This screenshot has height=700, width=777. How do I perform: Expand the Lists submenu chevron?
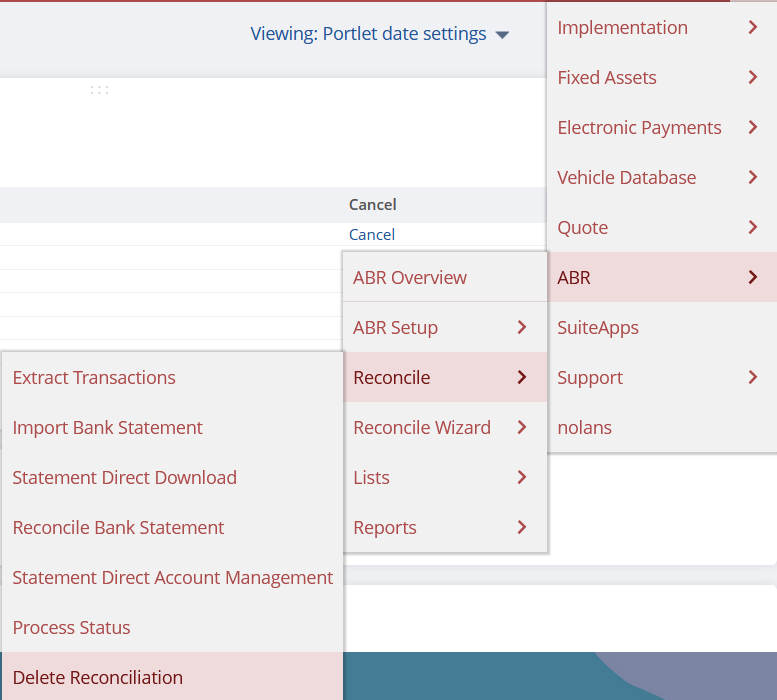pyautogui.click(x=521, y=477)
